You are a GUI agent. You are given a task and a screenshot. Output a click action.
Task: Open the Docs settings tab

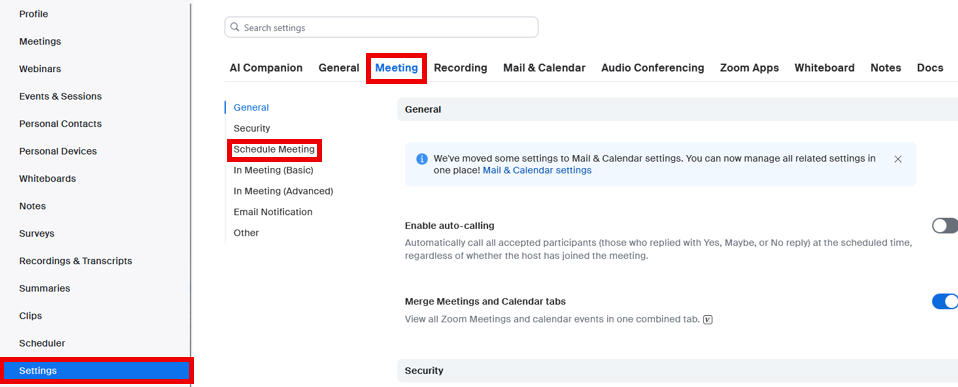[930, 68]
